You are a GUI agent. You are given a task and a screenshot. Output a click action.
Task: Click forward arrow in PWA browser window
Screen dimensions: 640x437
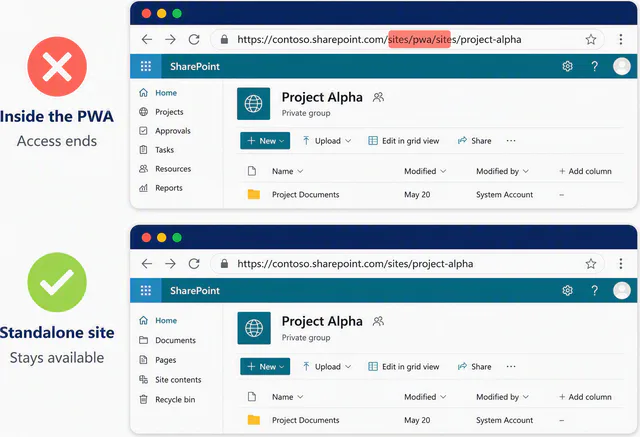(x=171, y=40)
